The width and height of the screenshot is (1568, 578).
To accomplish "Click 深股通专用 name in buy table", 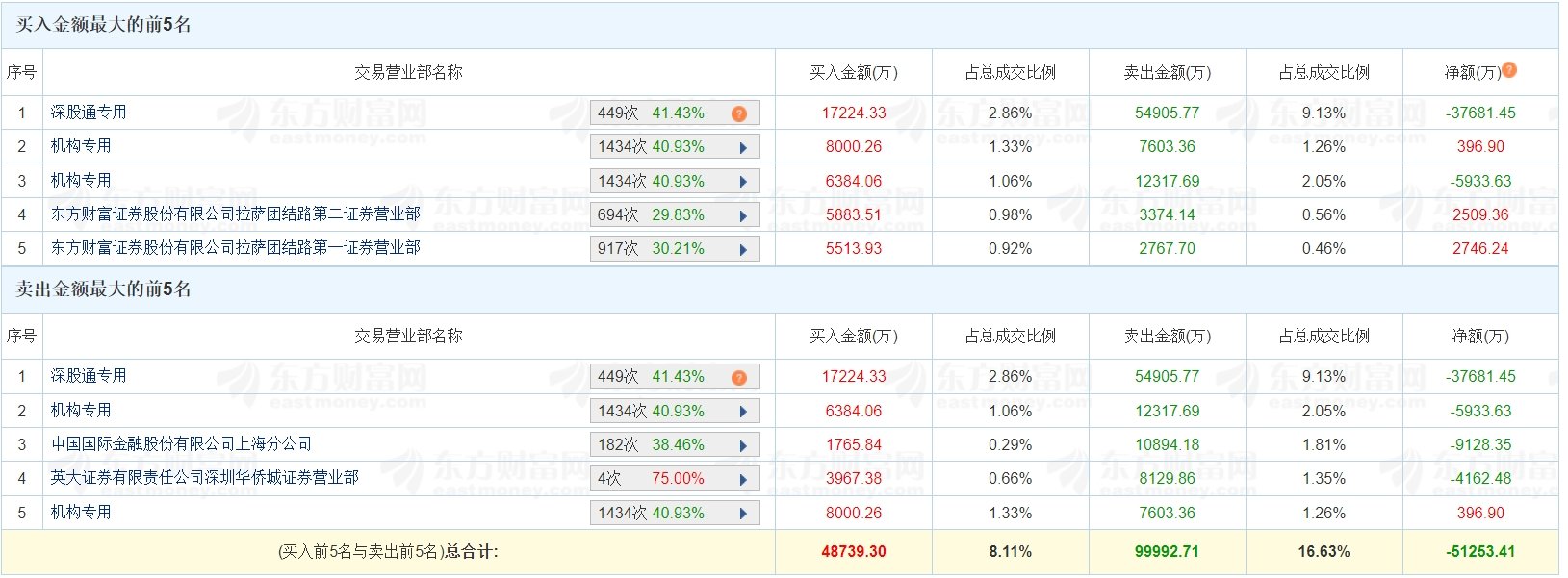I will [89, 113].
